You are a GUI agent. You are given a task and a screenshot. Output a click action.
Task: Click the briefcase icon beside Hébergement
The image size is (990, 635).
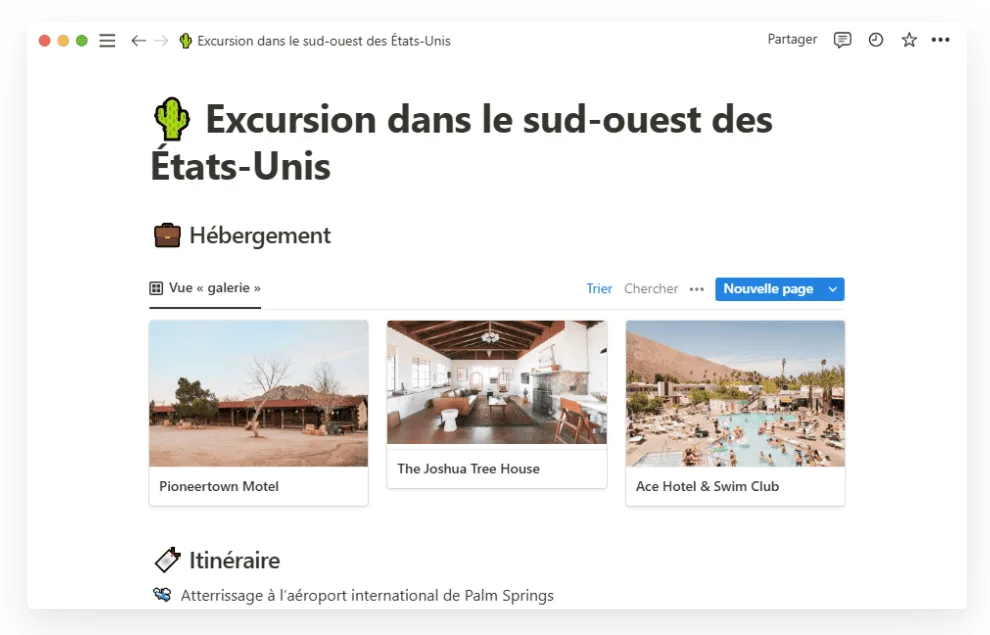coord(167,235)
